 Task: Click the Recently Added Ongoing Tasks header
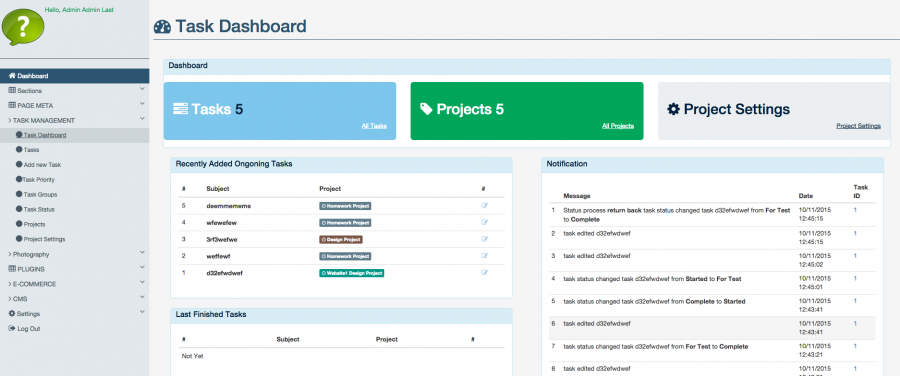pos(342,164)
